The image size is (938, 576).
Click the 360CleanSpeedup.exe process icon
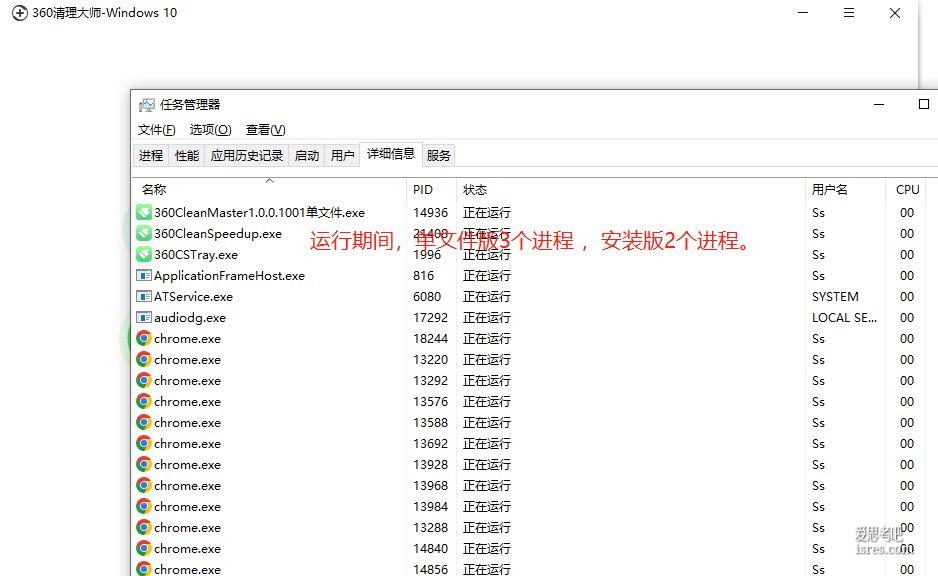point(144,233)
